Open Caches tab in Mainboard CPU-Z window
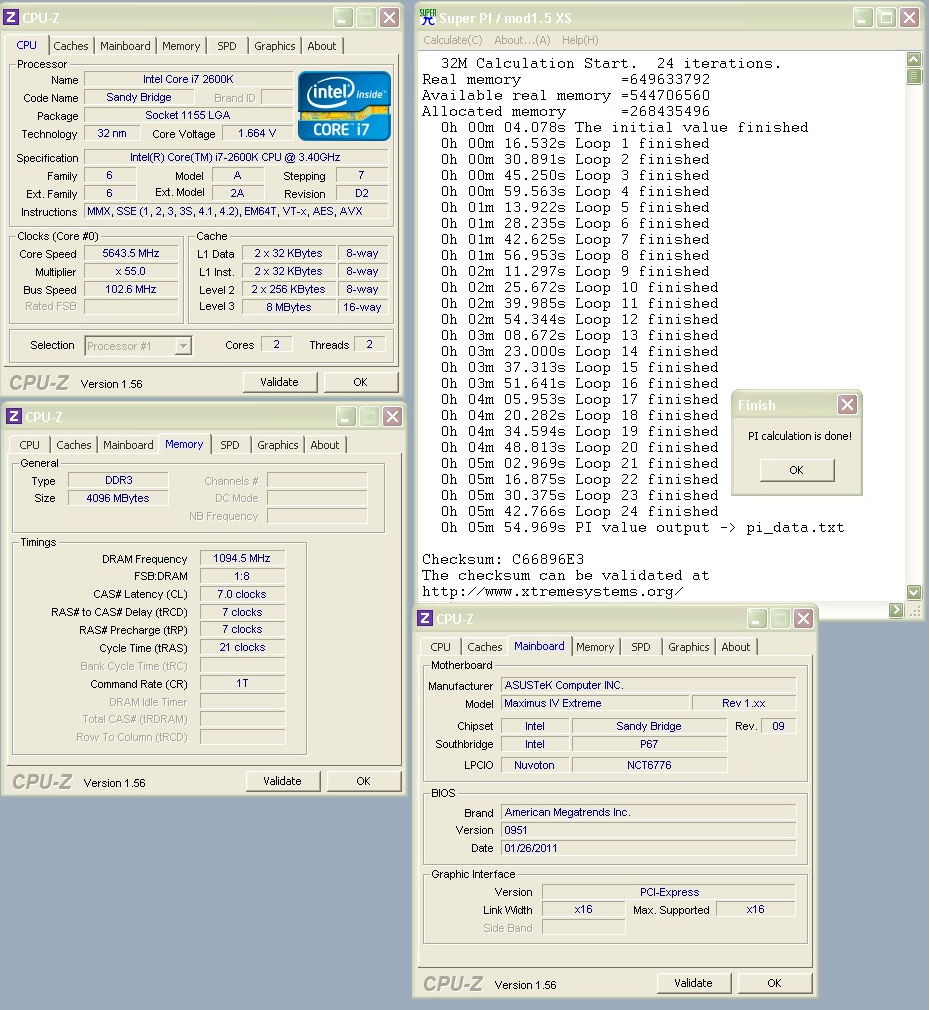930x1010 pixels. [484, 647]
